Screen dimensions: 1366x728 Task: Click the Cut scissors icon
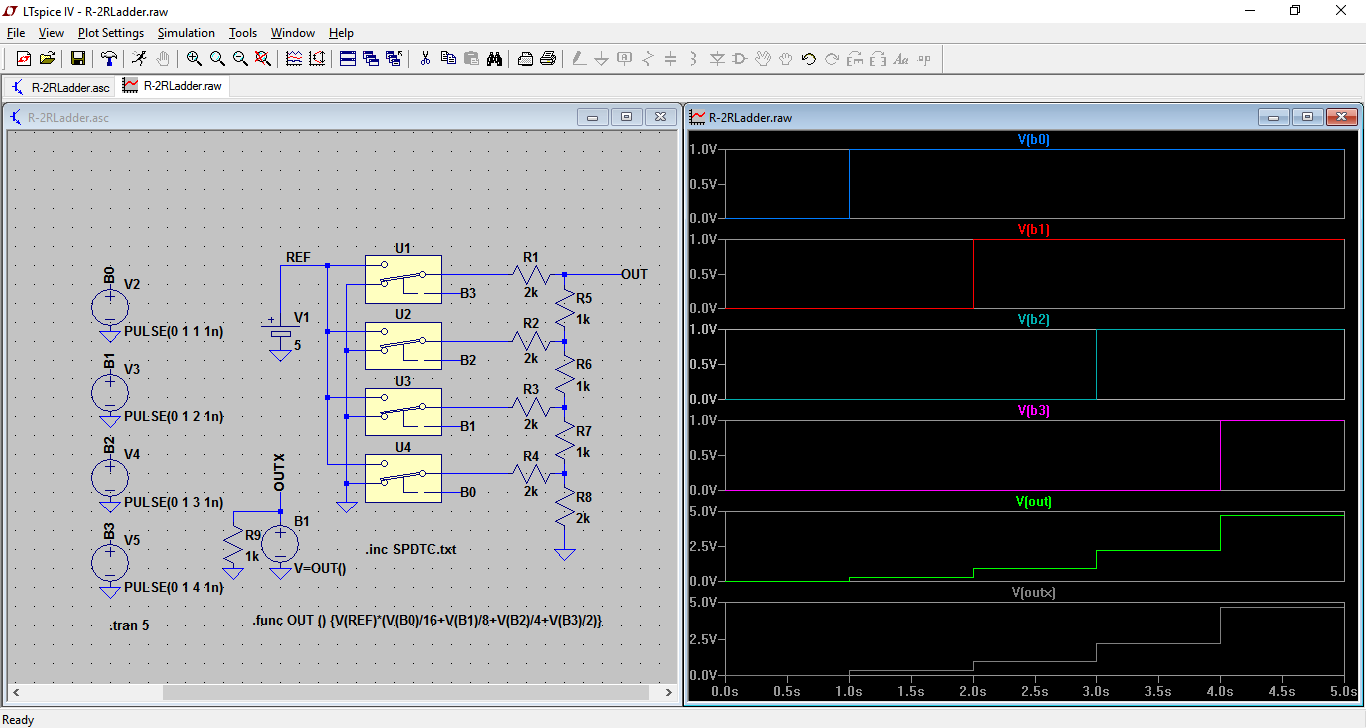click(425, 59)
